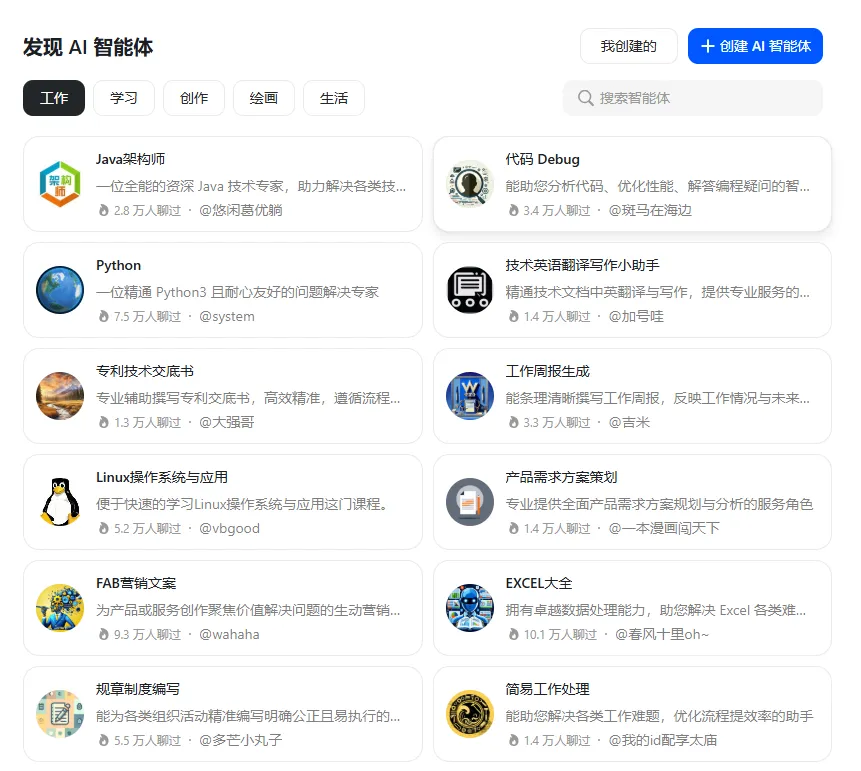Open the FAB营销文案 title
The width and height of the screenshot is (861, 771).
pos(136,583)
